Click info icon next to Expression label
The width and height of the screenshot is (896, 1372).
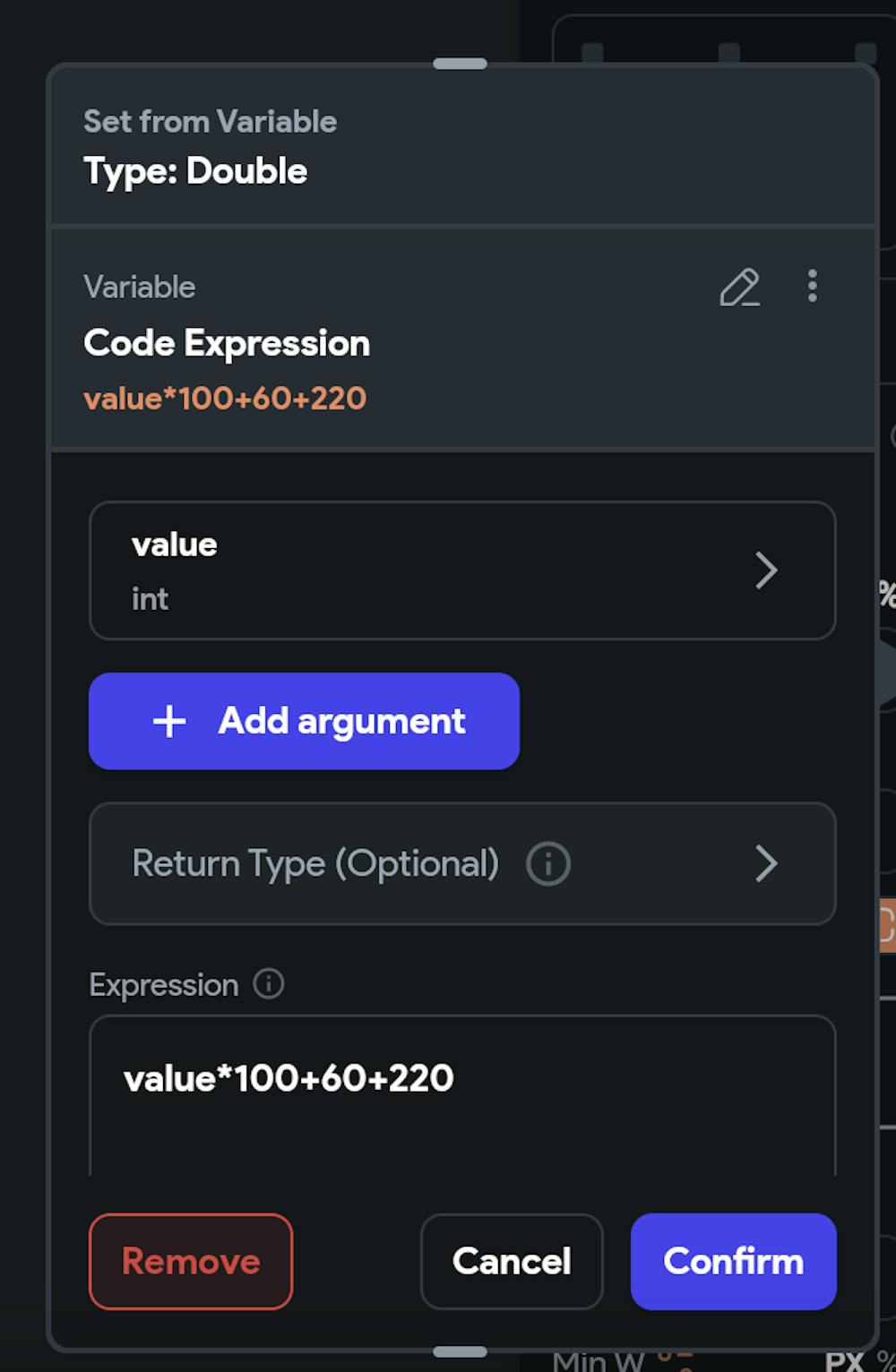click(x=269, y=983)
